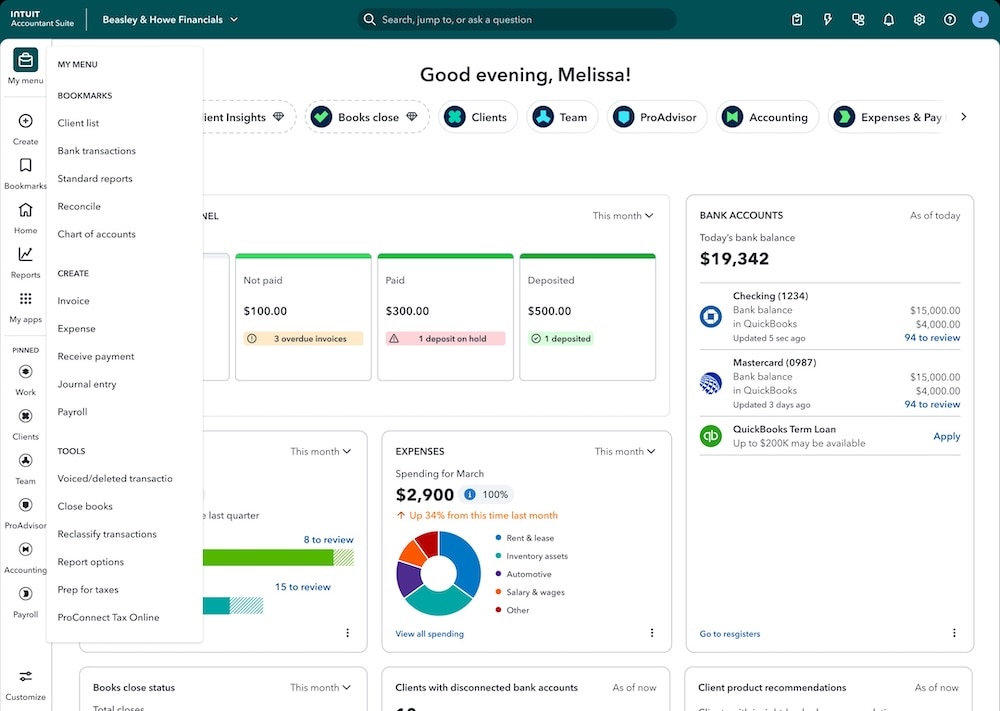Open the notifications bell icon
Viewport: 1000px width, 711px height.
pyautogui.click(x=888, y=19)
